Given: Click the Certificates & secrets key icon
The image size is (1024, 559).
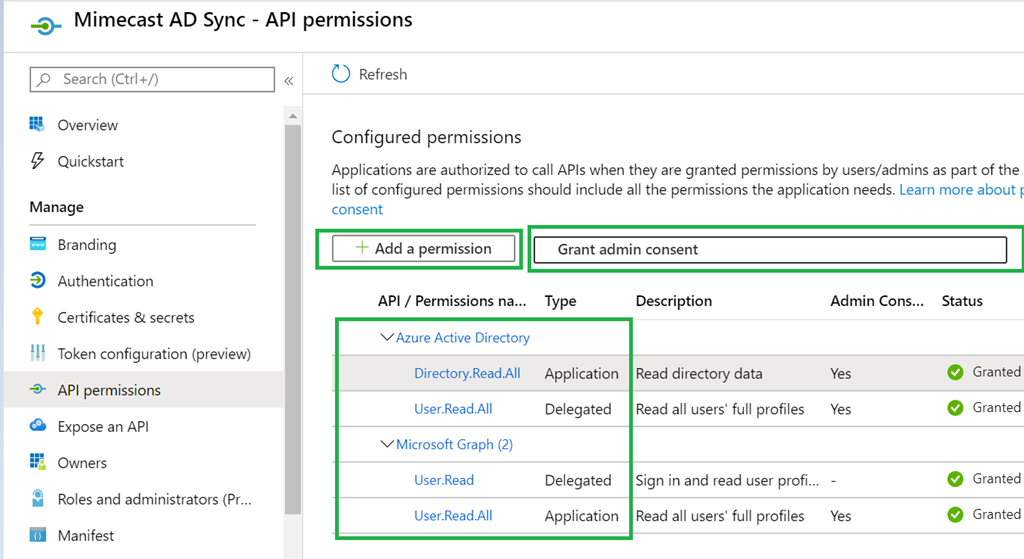Looking at the screenshot, I should click(x=37, y=317).
